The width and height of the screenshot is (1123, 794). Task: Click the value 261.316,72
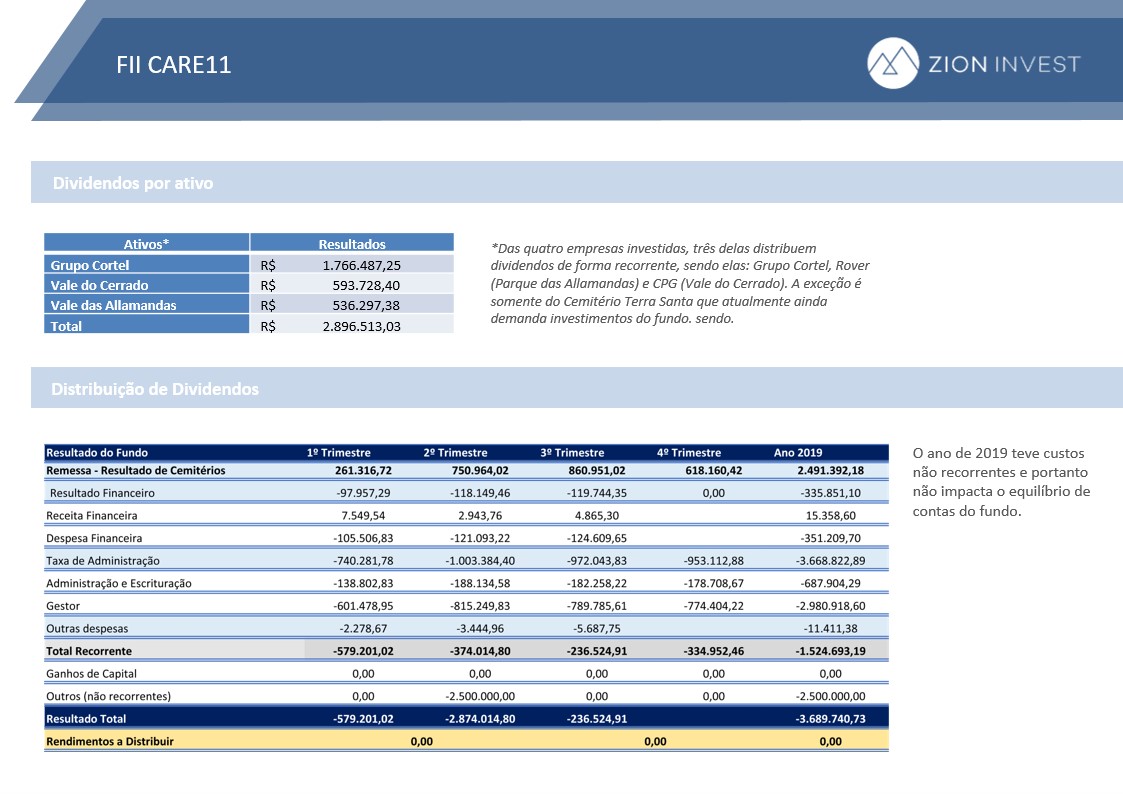(x=363, y=470)
